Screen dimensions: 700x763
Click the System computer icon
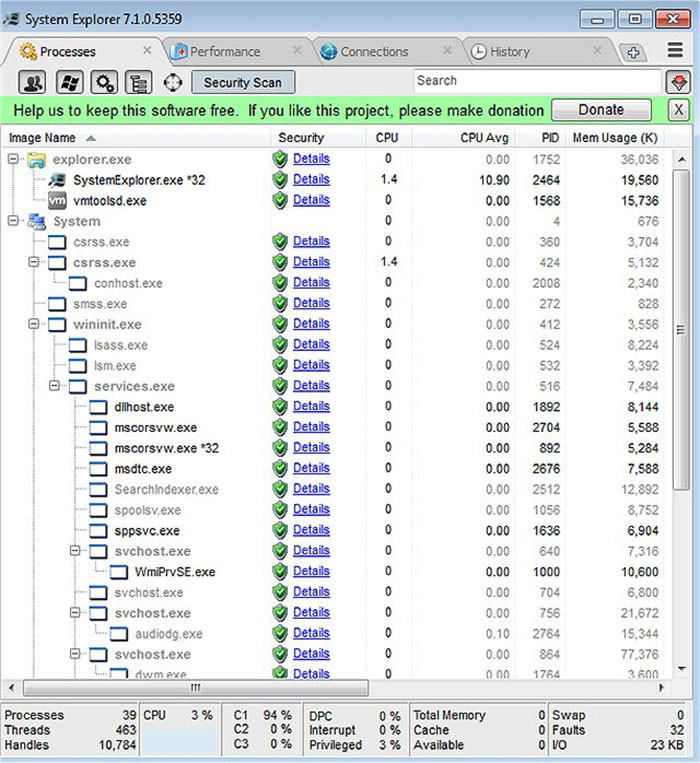tap(36, 221)
